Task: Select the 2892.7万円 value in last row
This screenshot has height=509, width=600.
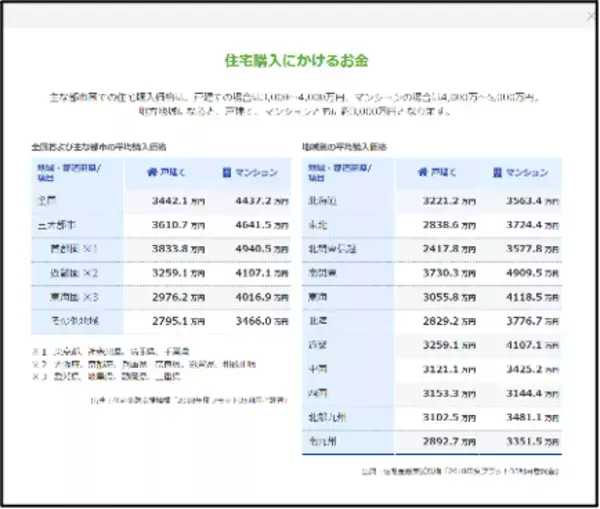Action: (x=449, y=442)
